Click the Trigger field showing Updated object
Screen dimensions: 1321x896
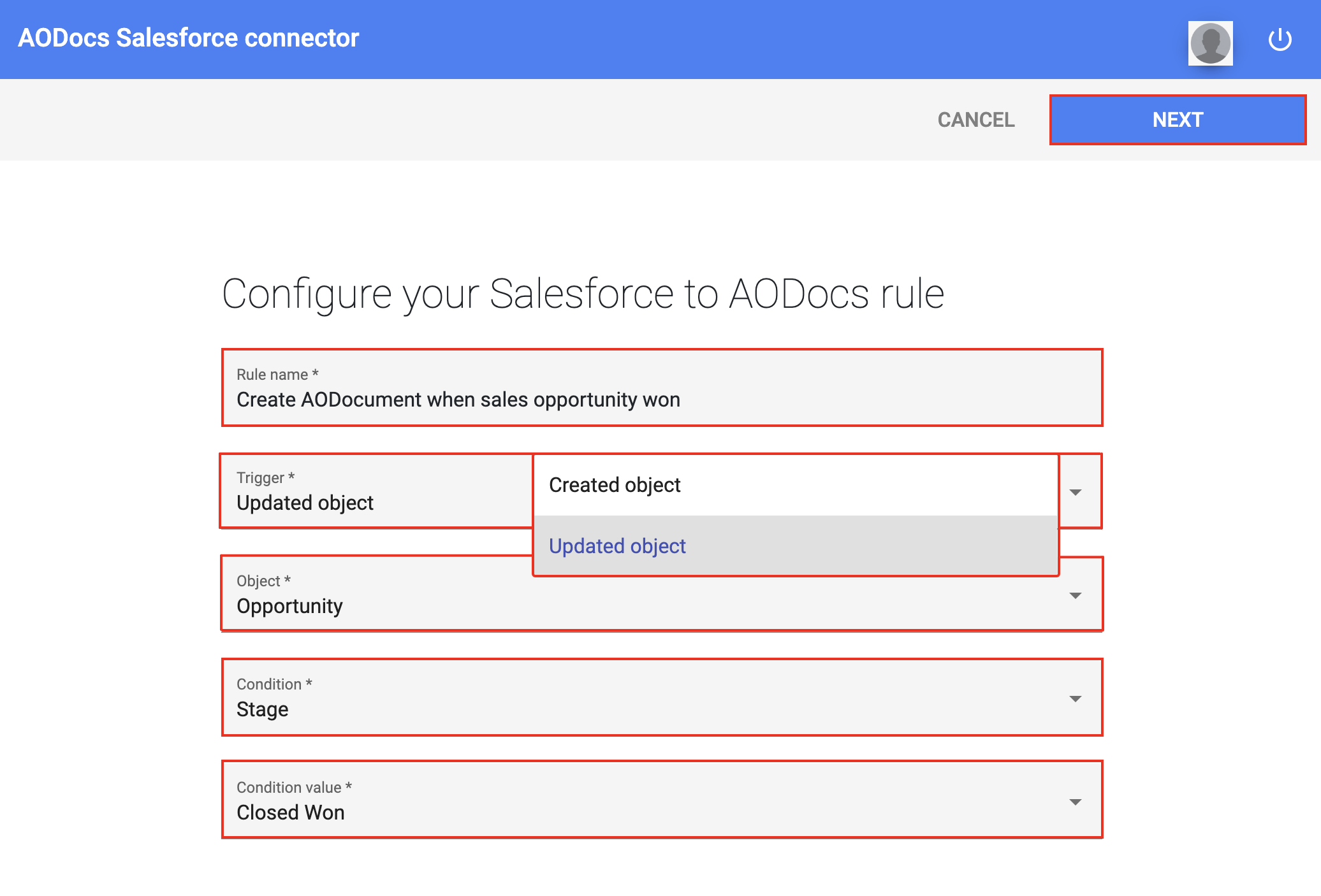pos(376,502)
